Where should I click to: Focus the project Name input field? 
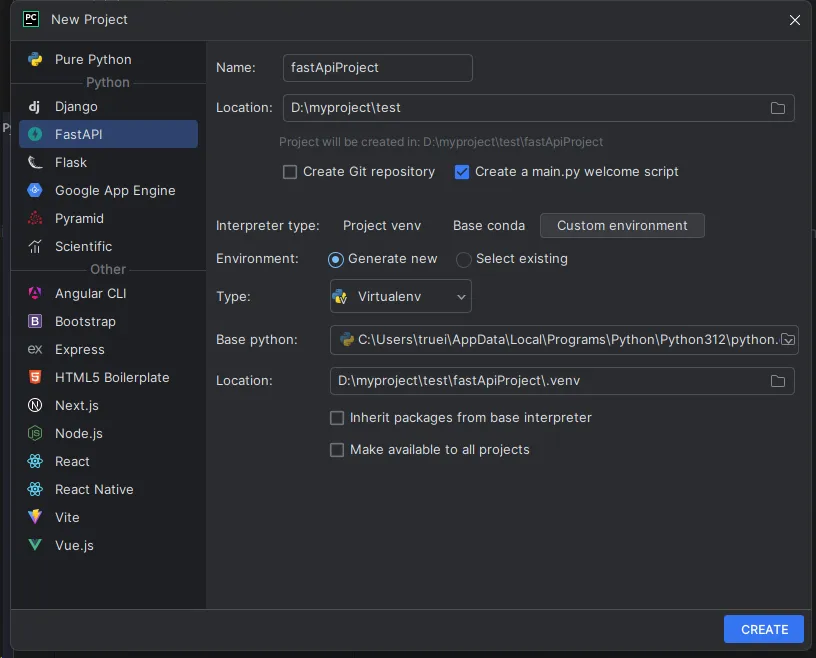[377, 68]
